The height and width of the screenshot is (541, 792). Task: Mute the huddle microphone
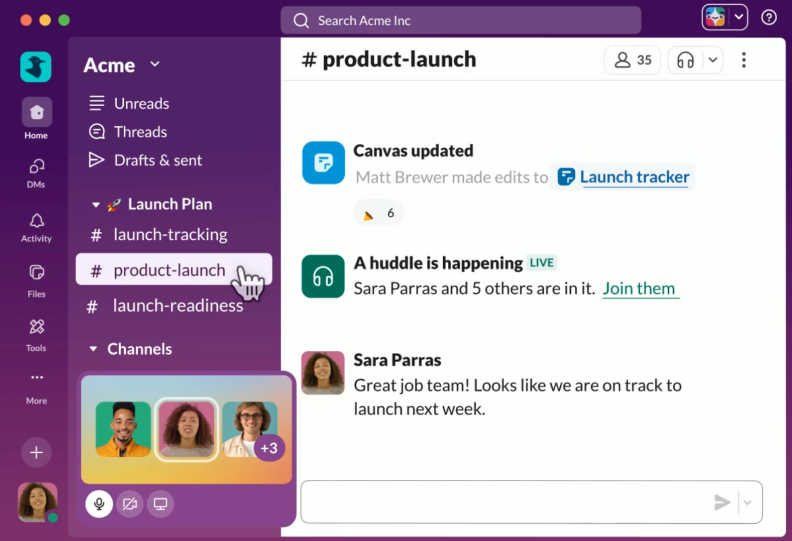pos(98,504)
